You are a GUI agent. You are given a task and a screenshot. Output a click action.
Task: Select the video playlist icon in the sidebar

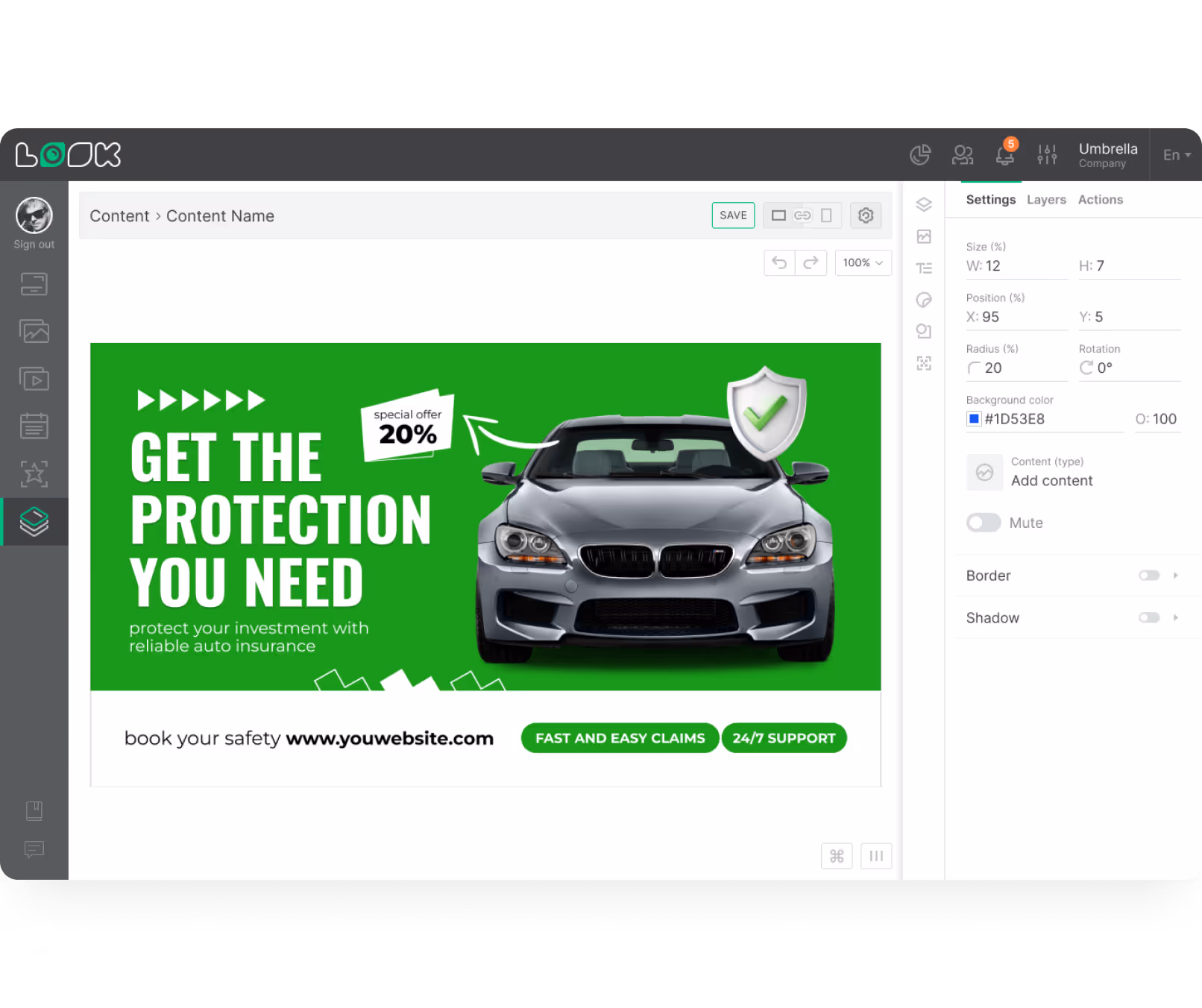click(34, 378)
